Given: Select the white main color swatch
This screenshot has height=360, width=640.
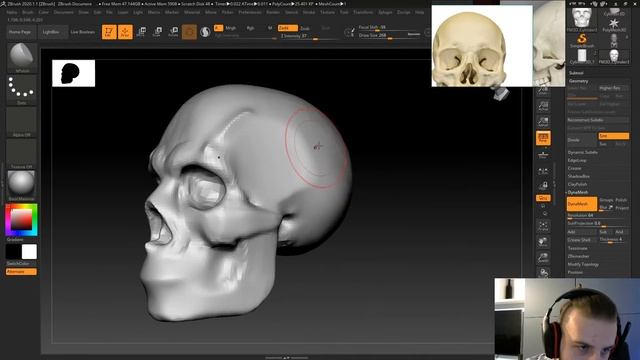Looking at the screenshot, I should coord(29,252).
